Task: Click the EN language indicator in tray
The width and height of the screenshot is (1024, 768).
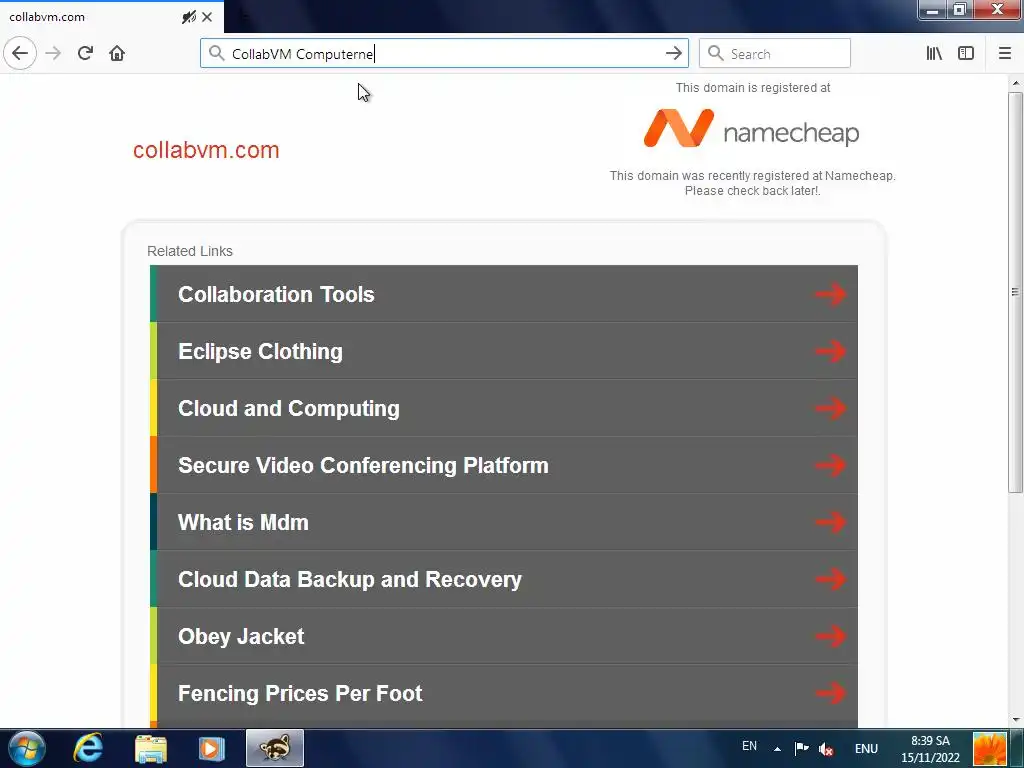Action: (749, 746)
